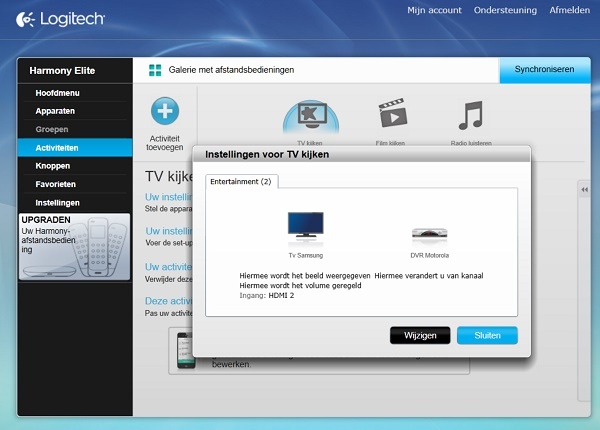The height and width of the screenshot is (430, 600).
Task: Click the DVR Motorola label
Action: [429, 255]
